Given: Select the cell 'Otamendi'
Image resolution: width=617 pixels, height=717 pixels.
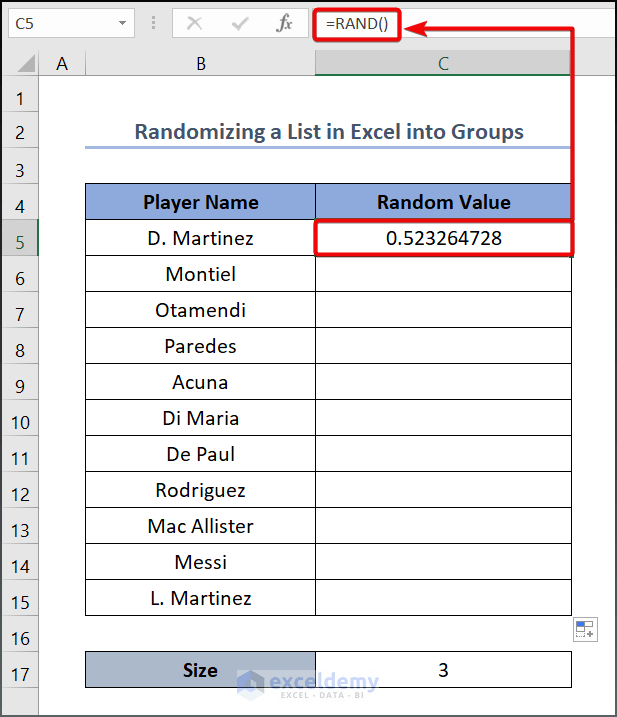Looking at the screenshot, I should click(200, 310).
